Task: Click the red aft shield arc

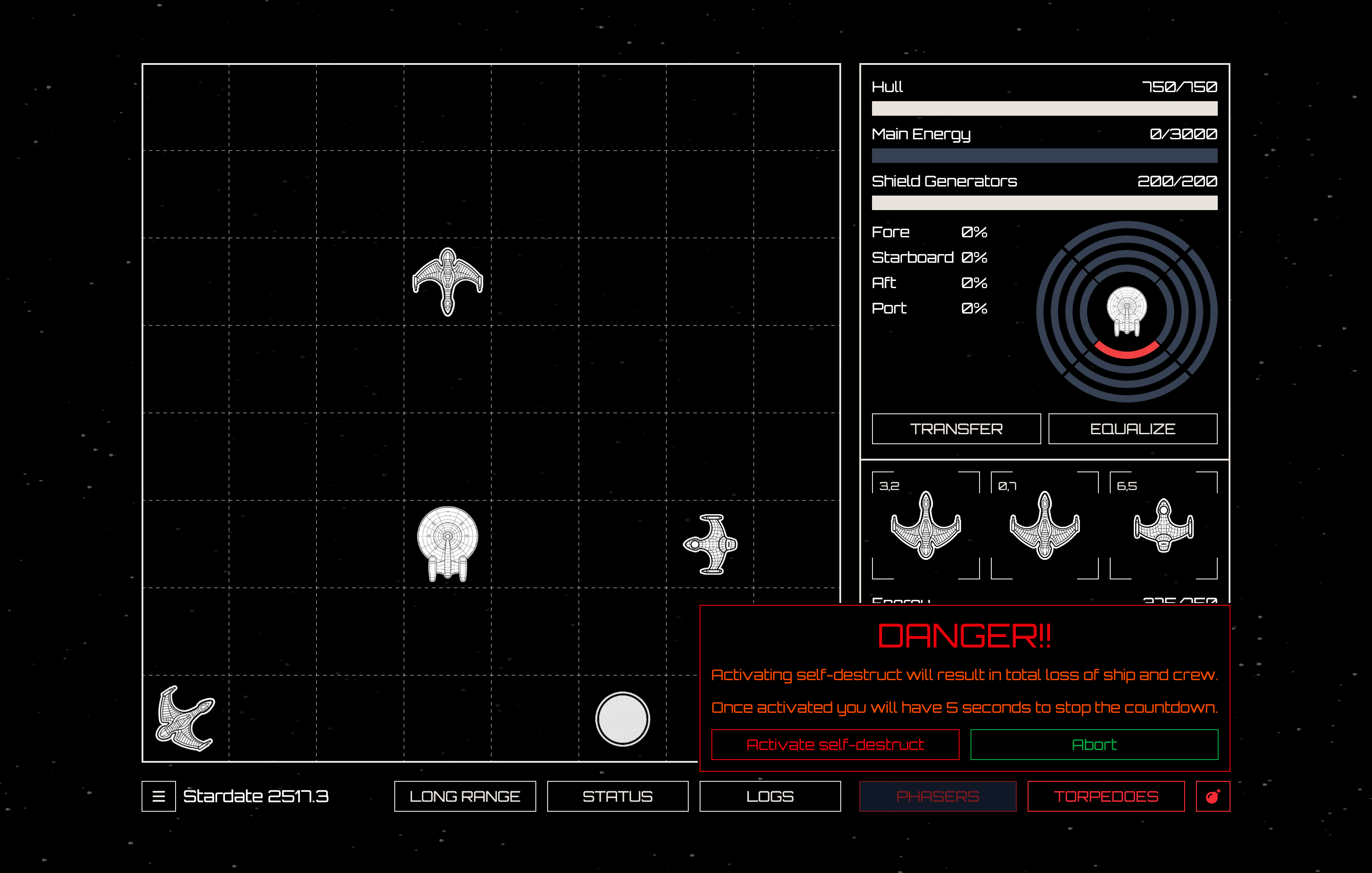Action: [1127, 352]
